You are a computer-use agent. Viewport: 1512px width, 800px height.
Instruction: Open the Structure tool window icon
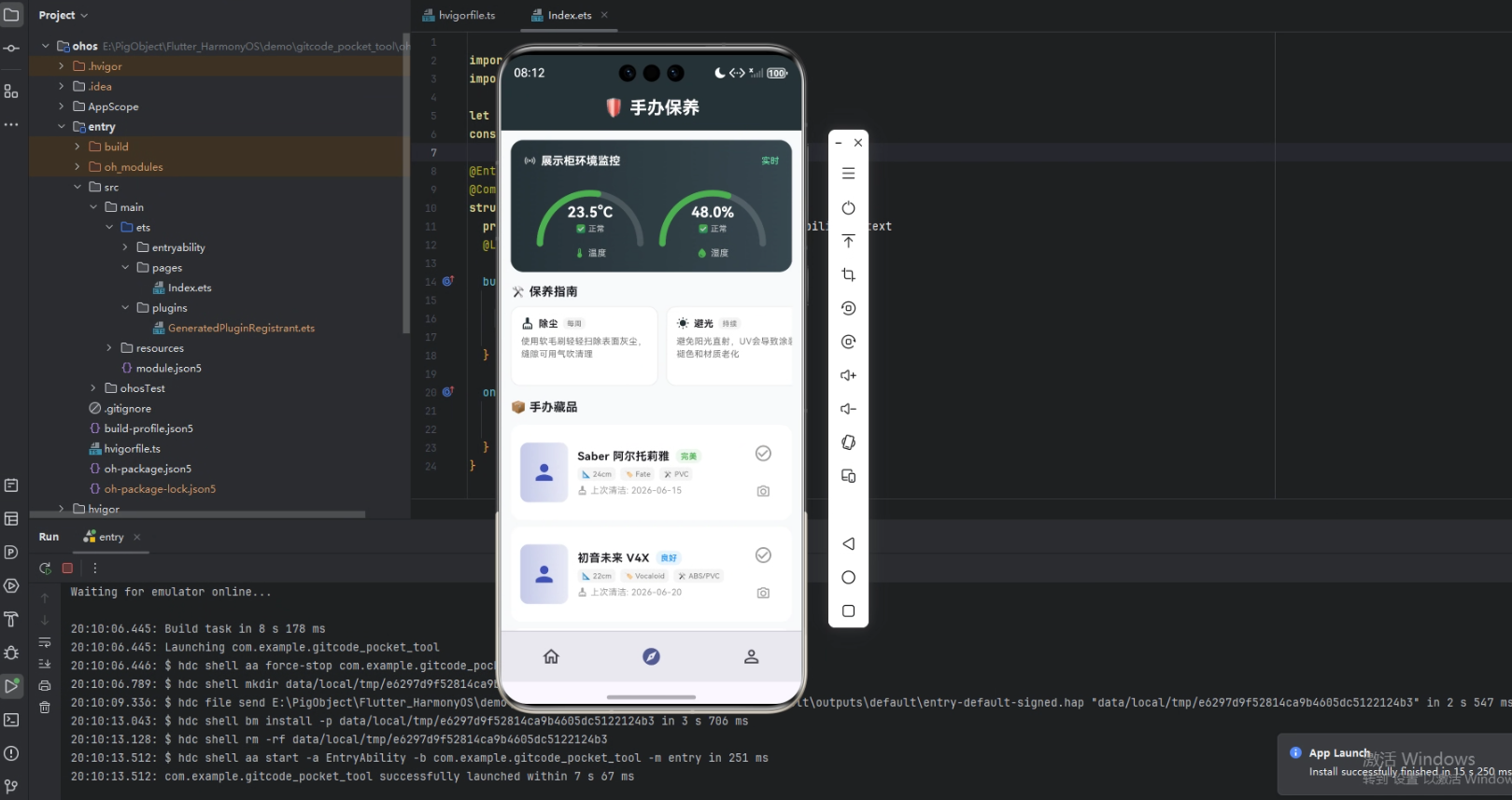11,91
